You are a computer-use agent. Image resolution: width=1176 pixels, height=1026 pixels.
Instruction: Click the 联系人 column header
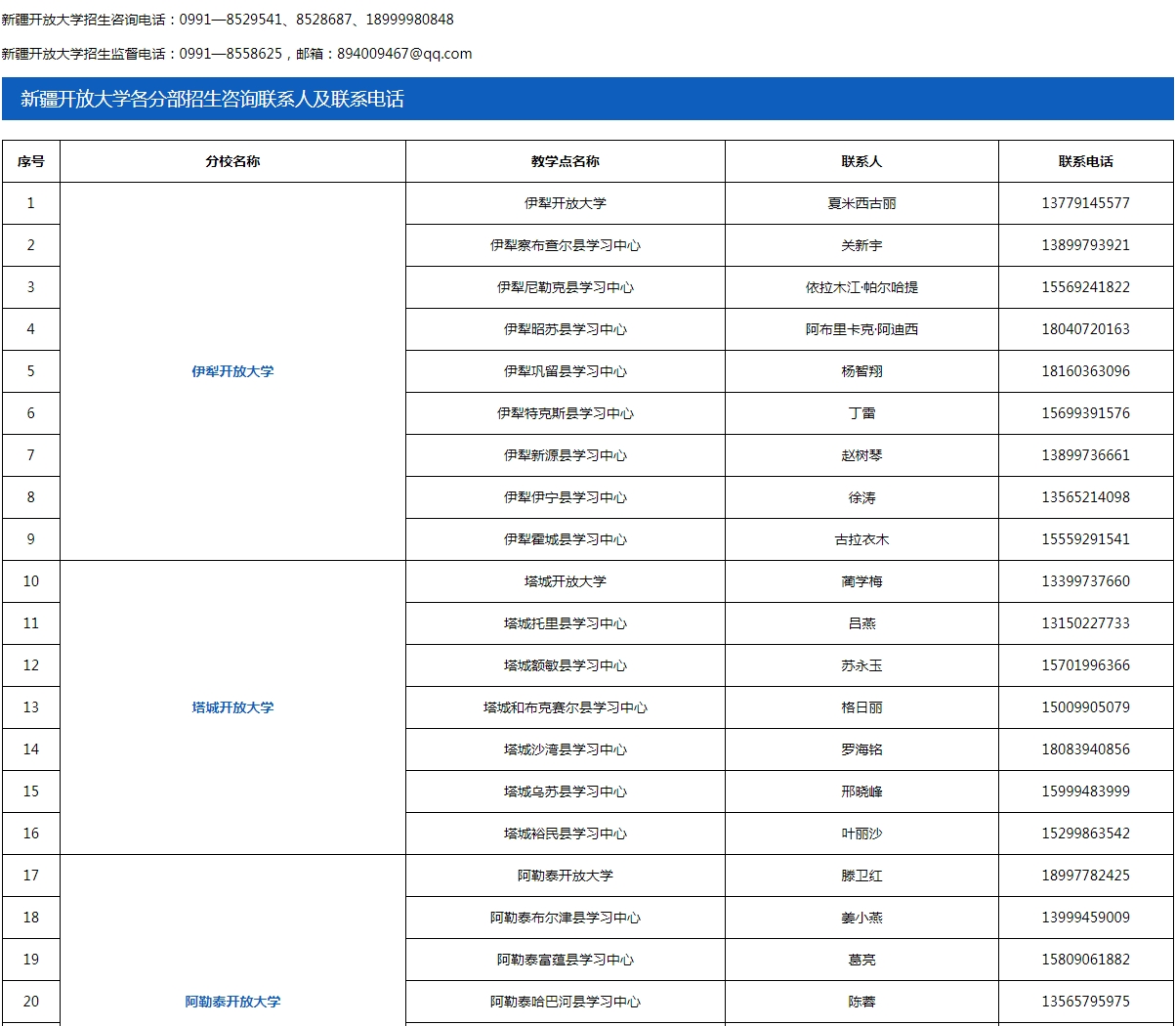pos(860,161)
